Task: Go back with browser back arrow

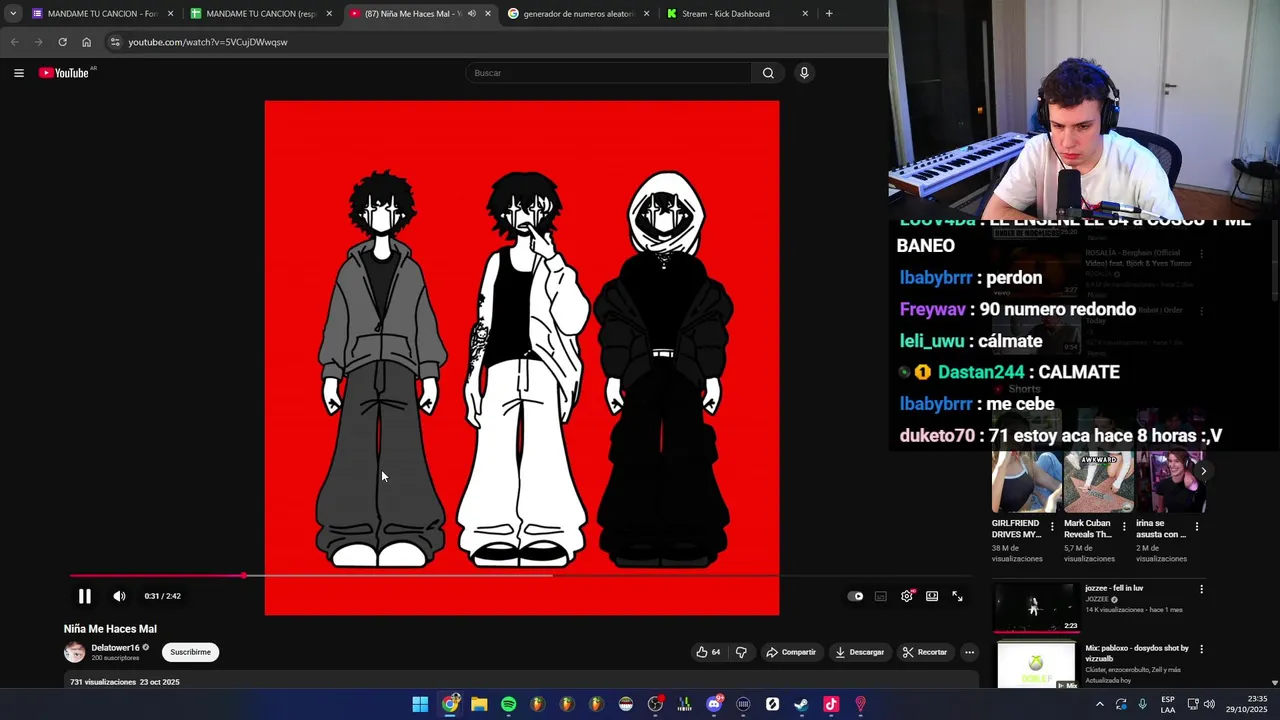Action: [14, 42]
